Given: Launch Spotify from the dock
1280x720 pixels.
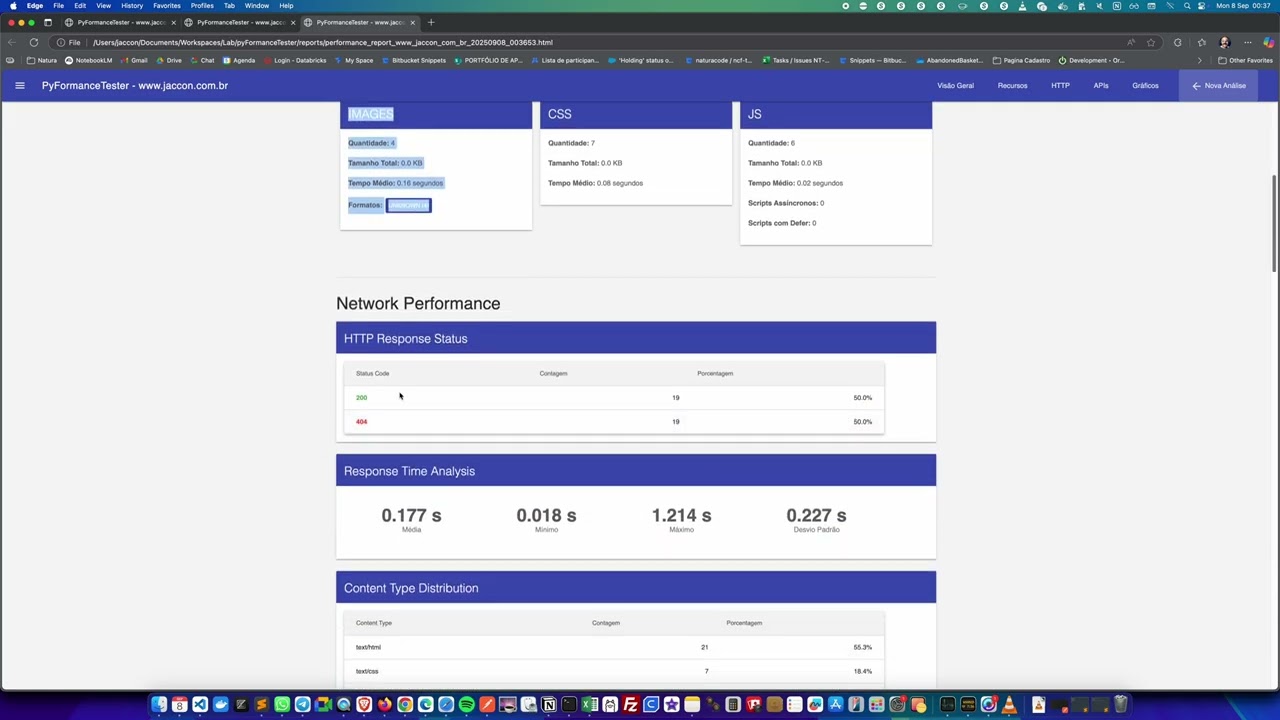Looking at the screenshot, I should (x=467, y=705).
